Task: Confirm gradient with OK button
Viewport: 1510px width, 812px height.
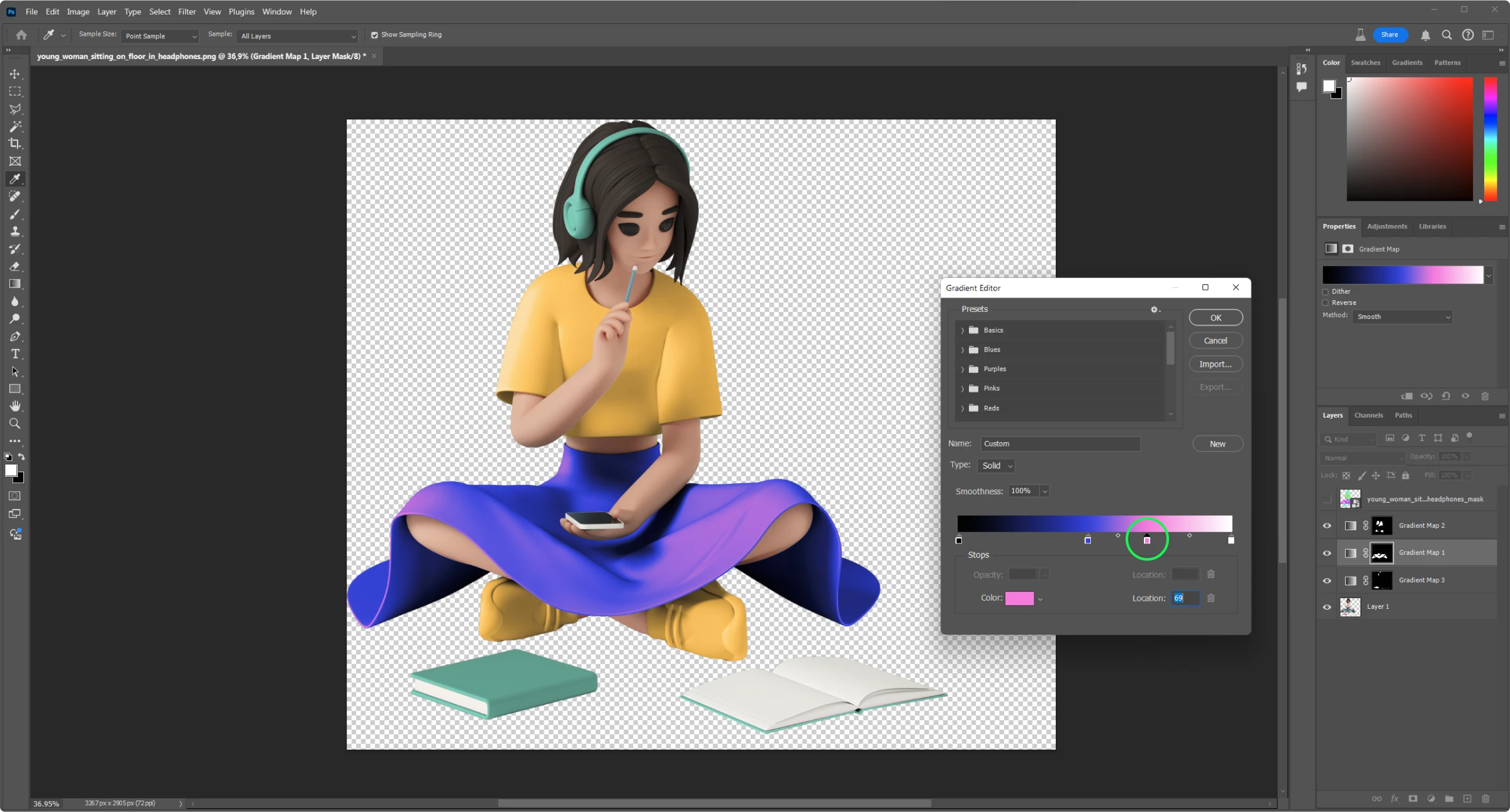Action: click(x=1216, y=318)
